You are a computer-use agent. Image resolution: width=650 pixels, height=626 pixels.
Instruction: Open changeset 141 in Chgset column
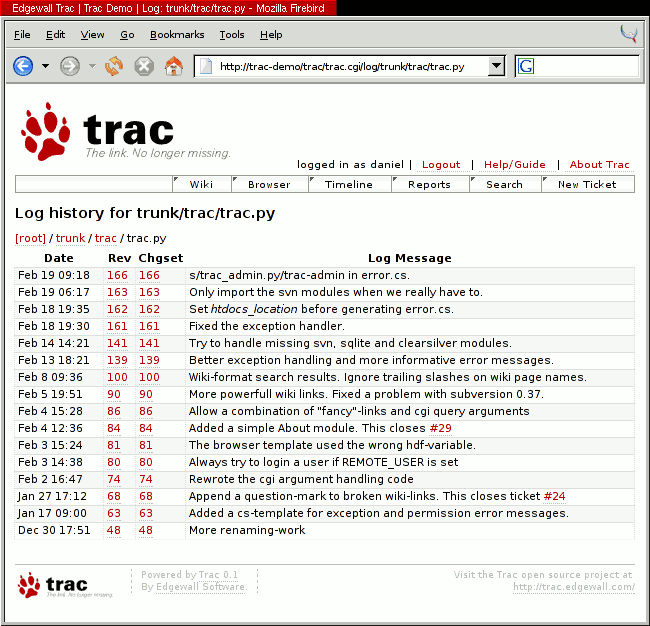pos(149,343)
